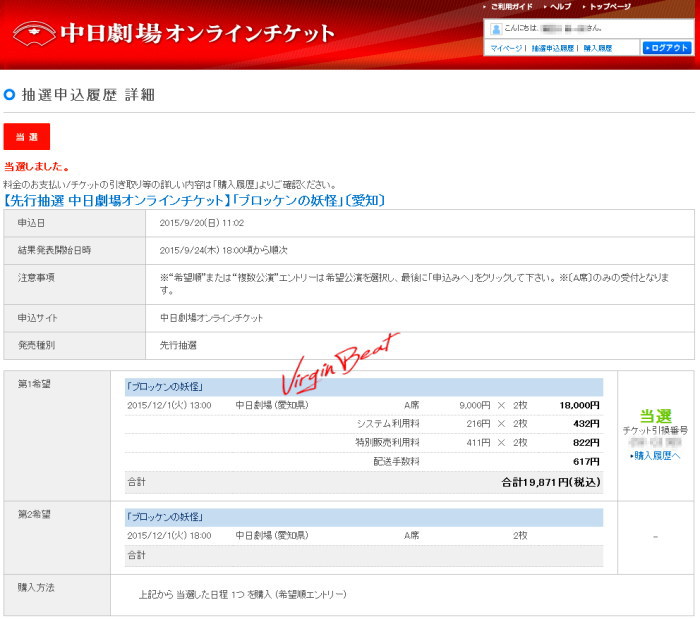Click the 第1希望 label
The height and width of the screenshot is (619, 700).
(x=34, y=384)
